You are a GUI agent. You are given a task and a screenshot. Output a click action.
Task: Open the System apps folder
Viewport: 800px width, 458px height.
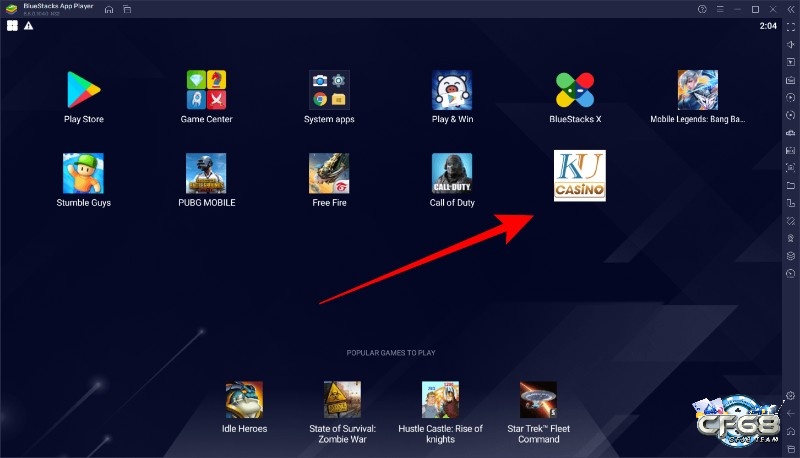point(329,90)
